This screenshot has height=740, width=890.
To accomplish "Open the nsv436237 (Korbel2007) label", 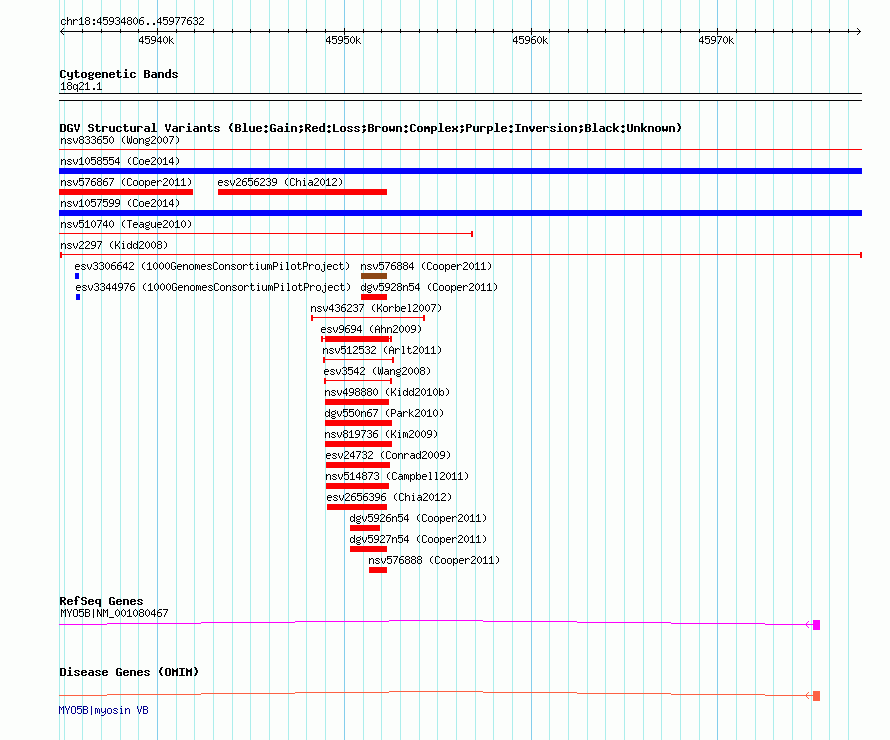I will coord(376,308).
